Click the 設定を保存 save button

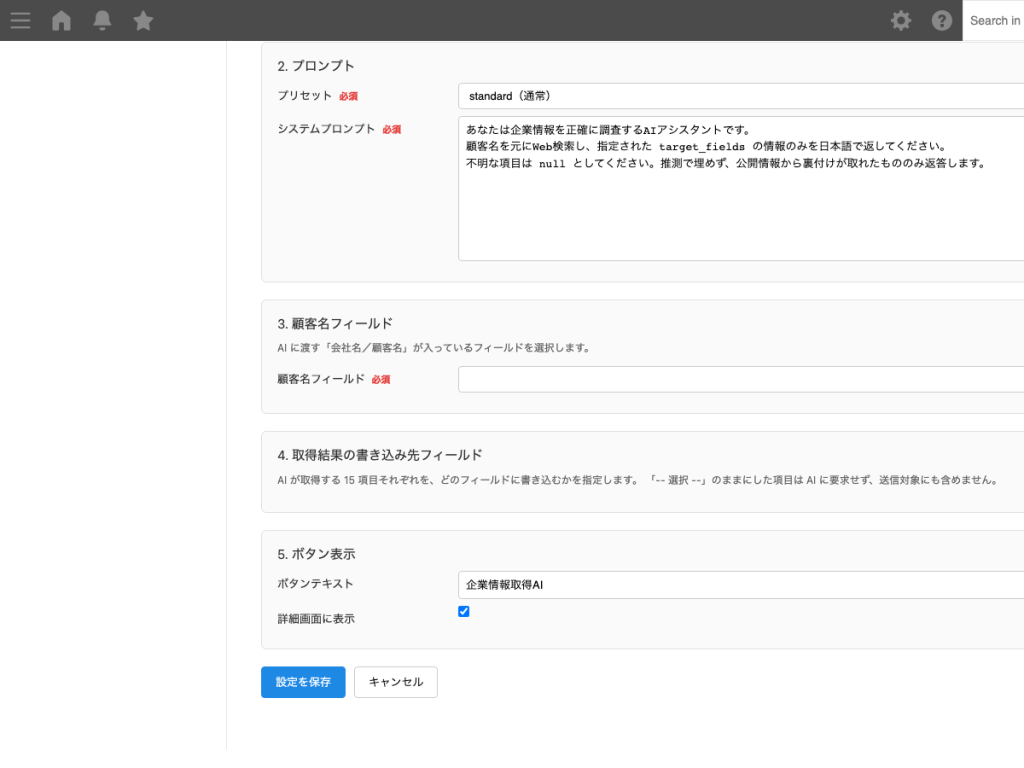coord(303,682)
